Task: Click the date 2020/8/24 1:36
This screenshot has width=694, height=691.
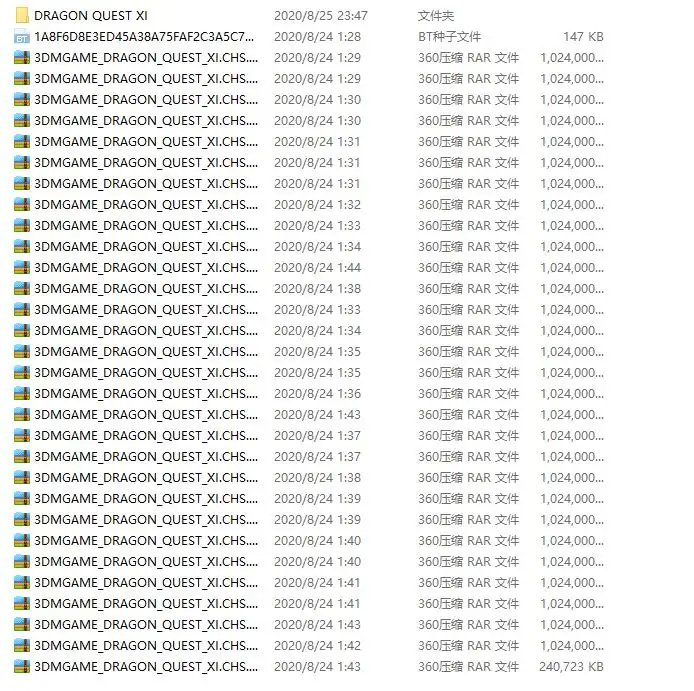Action: [317, 394]
